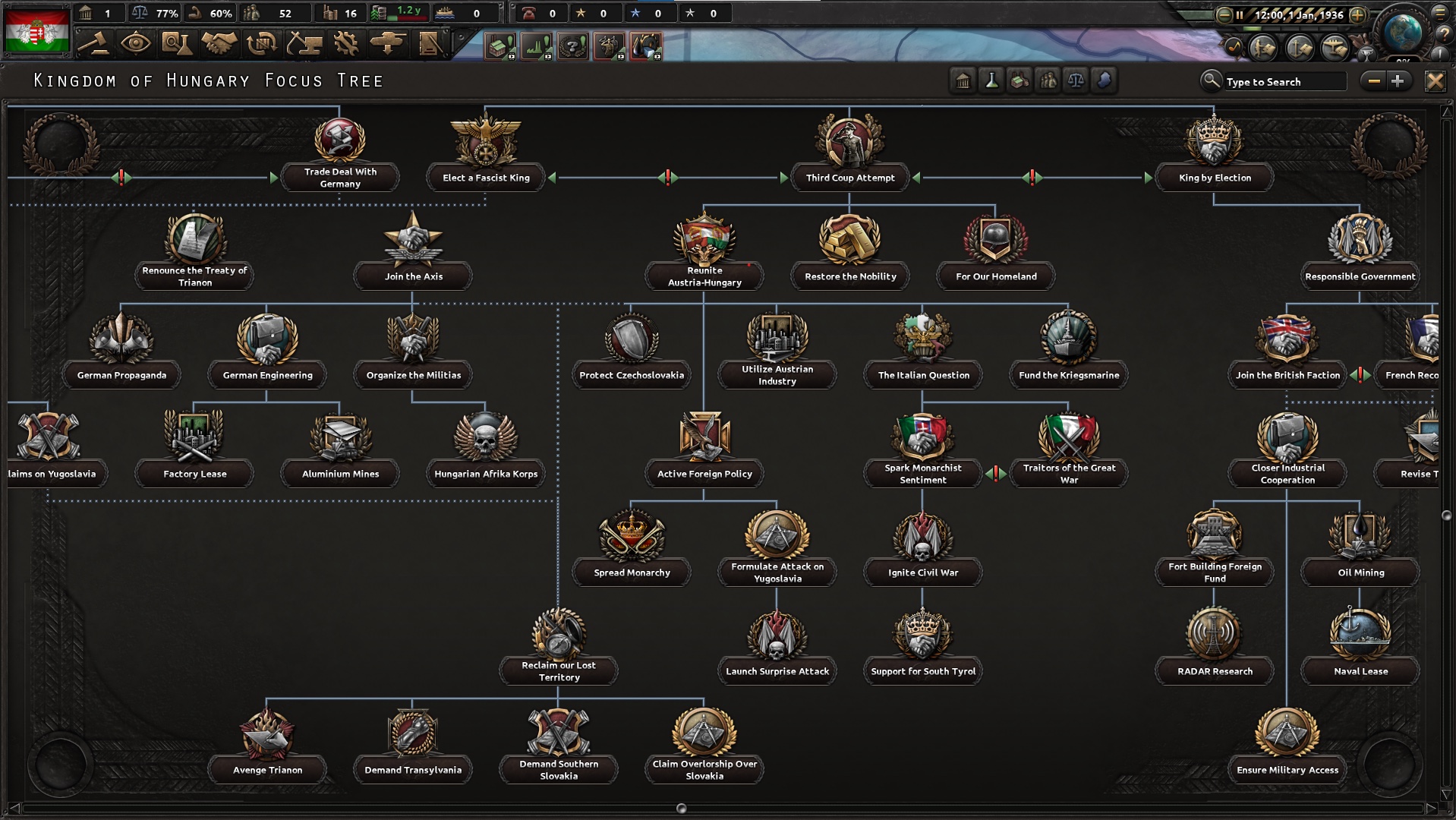Click the soldiers alert icon

tap(609, 46)
